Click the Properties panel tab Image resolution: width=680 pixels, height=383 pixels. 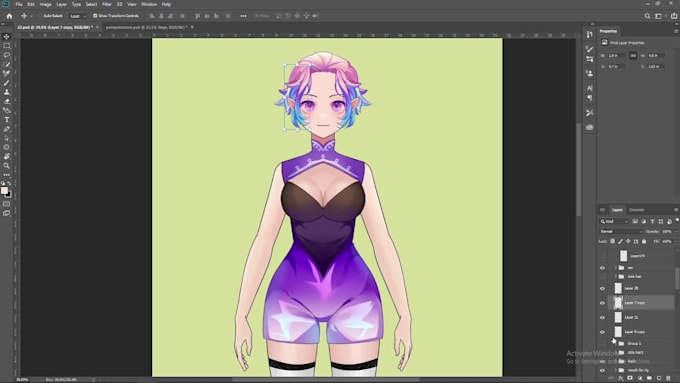coord(608,31)
